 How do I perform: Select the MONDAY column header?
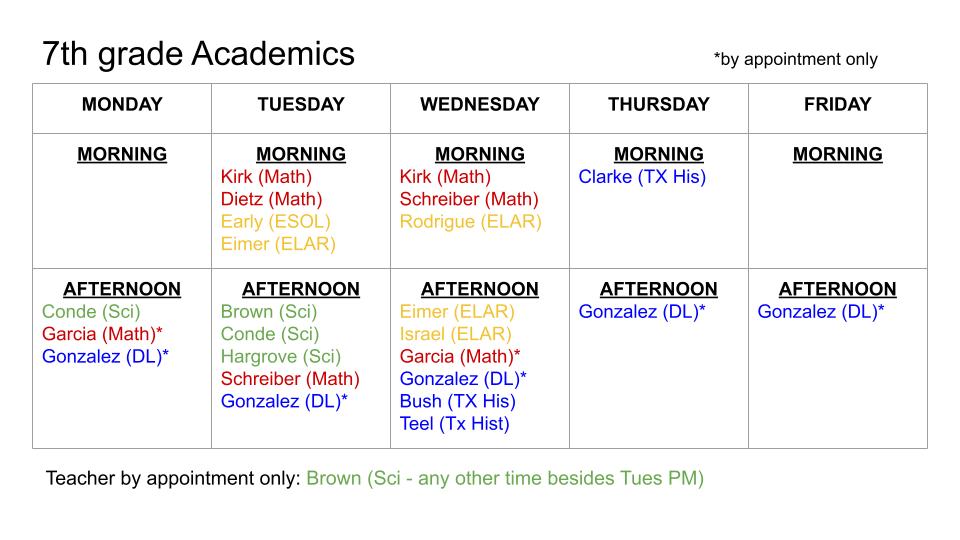[122, 104]
